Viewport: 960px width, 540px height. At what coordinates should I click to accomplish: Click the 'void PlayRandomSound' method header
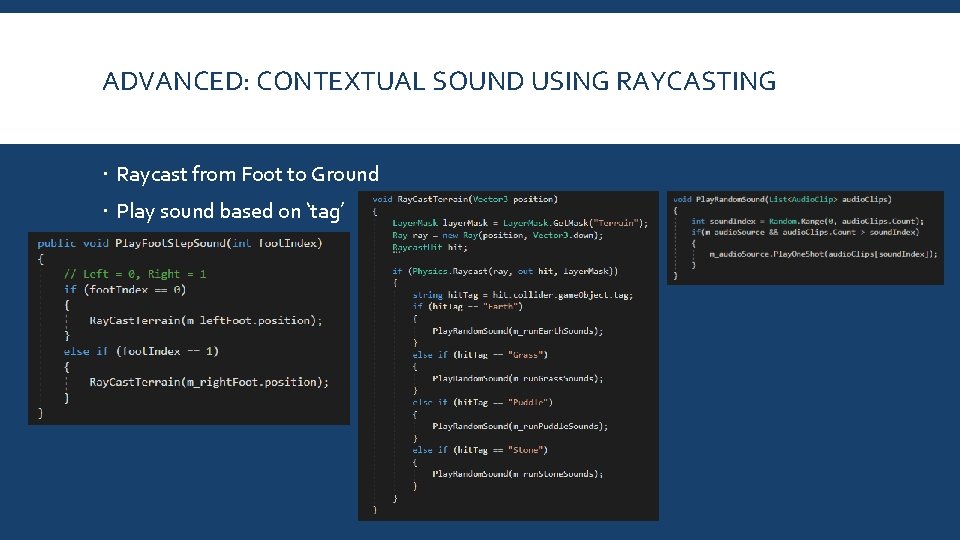pyautogui.click(x=782, y=199)
